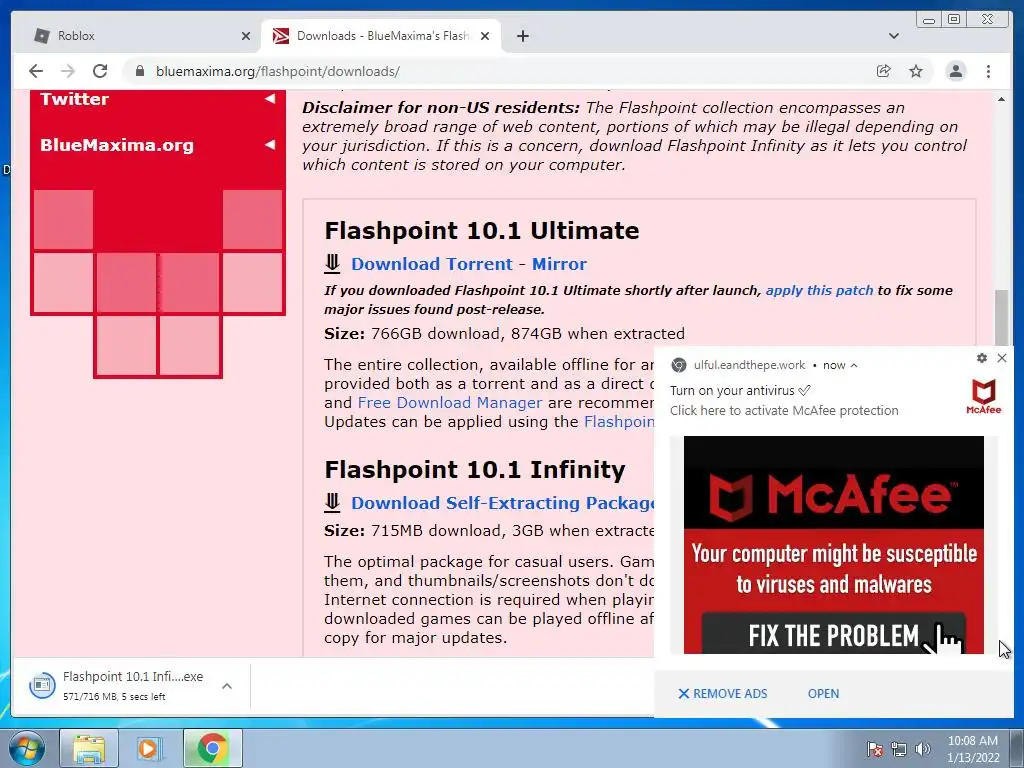Click FIX THE PROBLEM in the ad
This screenshot has width=1024, height=768.
833,634
